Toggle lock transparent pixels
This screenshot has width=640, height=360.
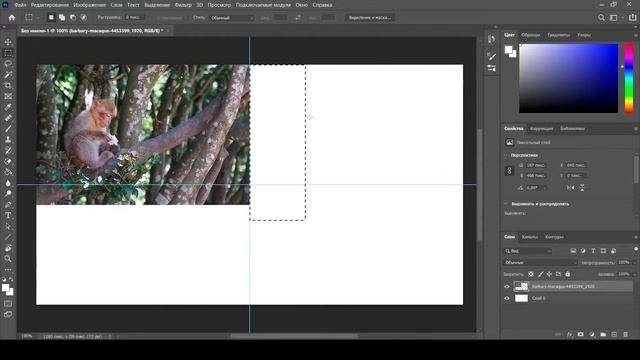click(x=531, y=274)
